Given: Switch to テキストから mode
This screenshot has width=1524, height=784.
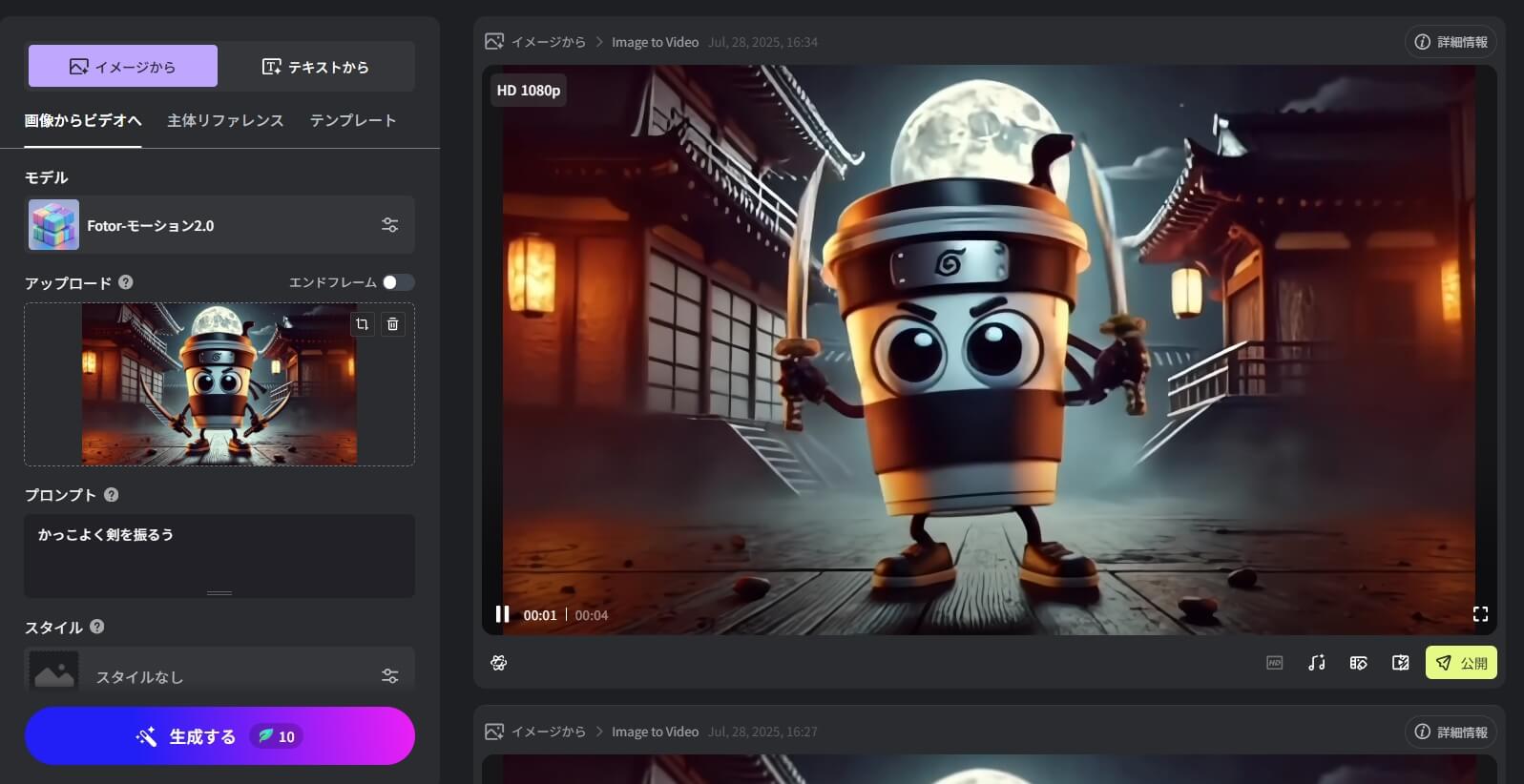Looking at the screenshot, I should [x=316, y=66].
